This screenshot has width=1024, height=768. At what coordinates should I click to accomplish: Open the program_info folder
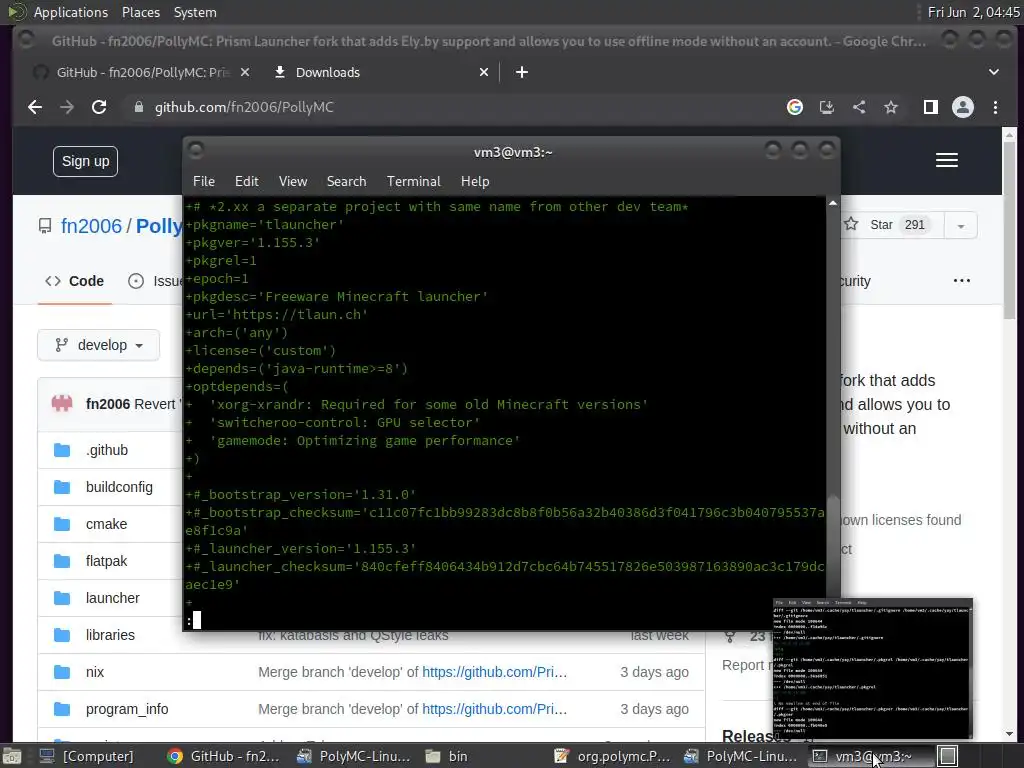127,709
